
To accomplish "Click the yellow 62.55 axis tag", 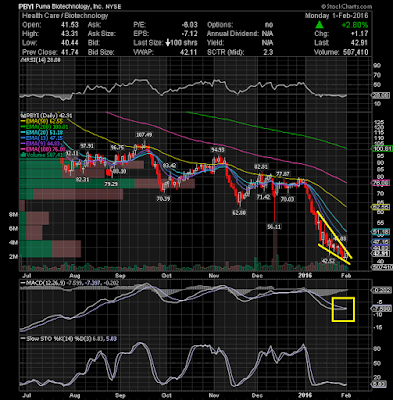I will 380,207.
